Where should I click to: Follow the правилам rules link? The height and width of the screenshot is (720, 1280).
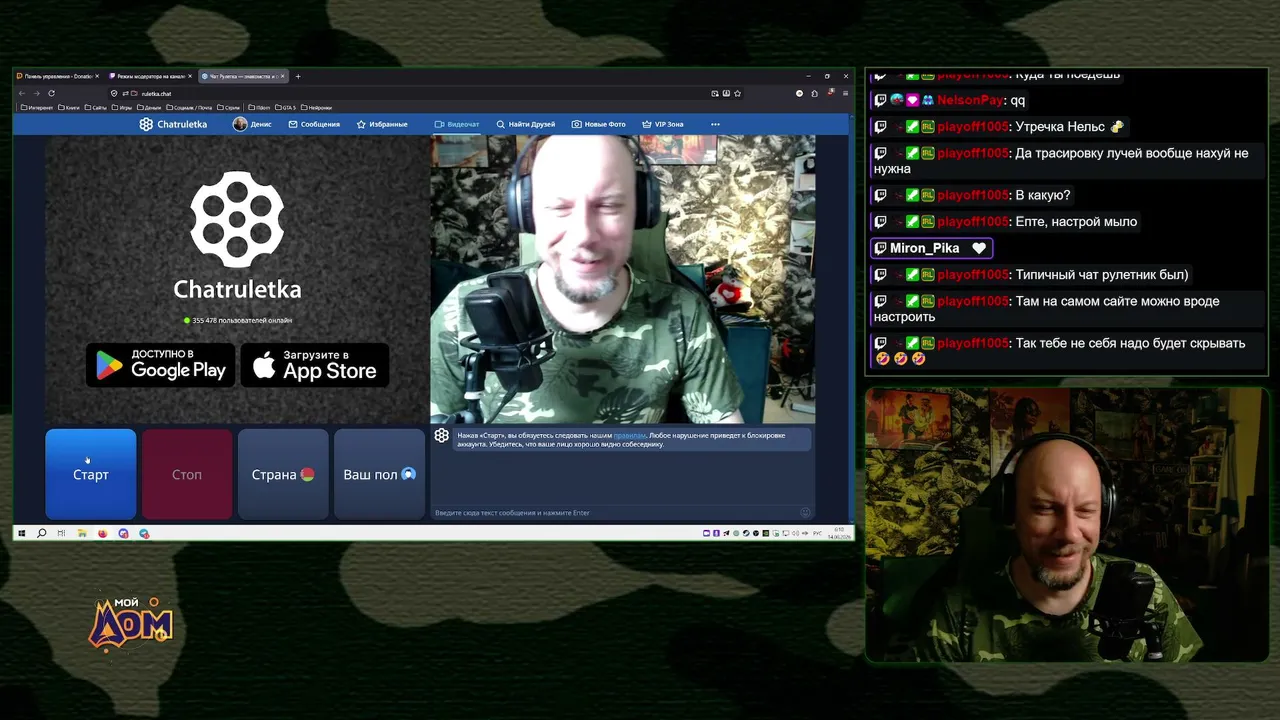point(630,435)
